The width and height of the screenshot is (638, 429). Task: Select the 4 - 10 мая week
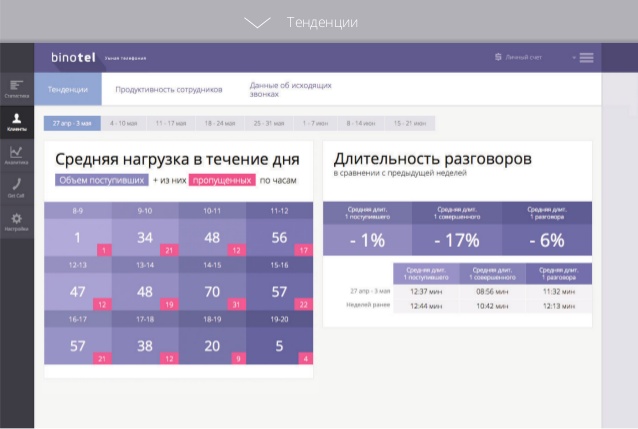(x=123, y=123)
